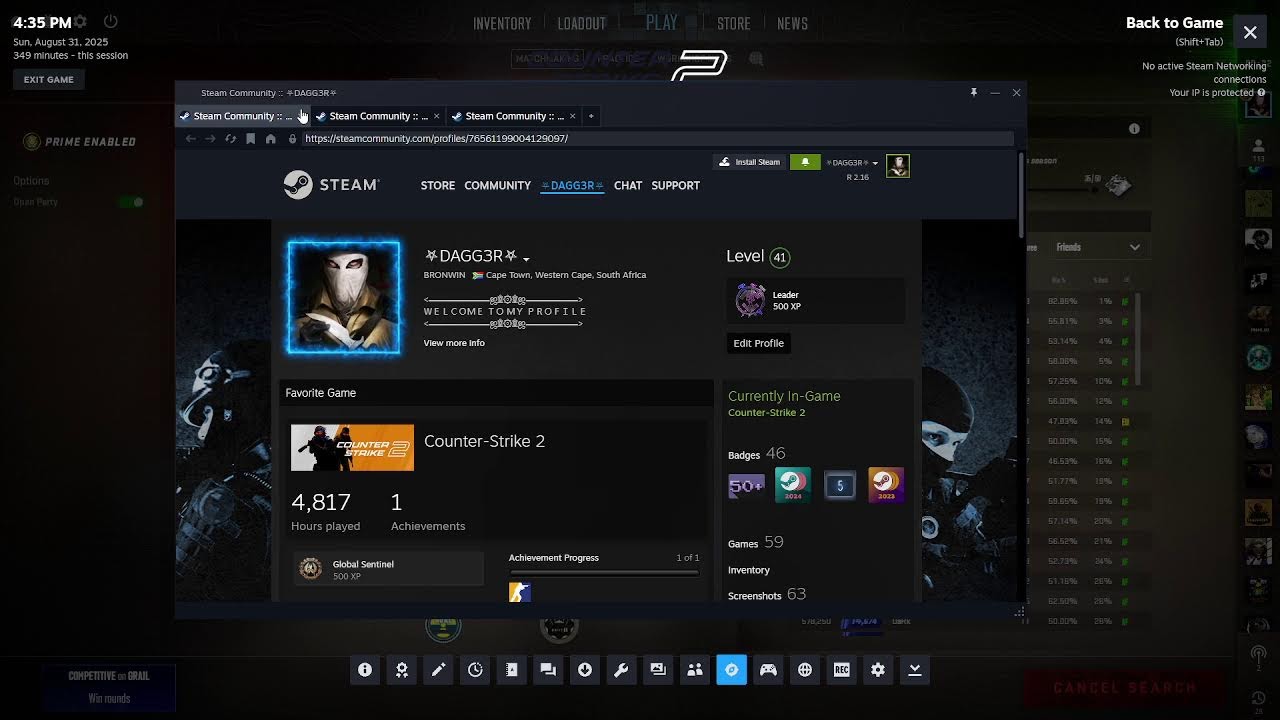Collapse the overlay toolbar with the underlined arrow

pos(915,670)
